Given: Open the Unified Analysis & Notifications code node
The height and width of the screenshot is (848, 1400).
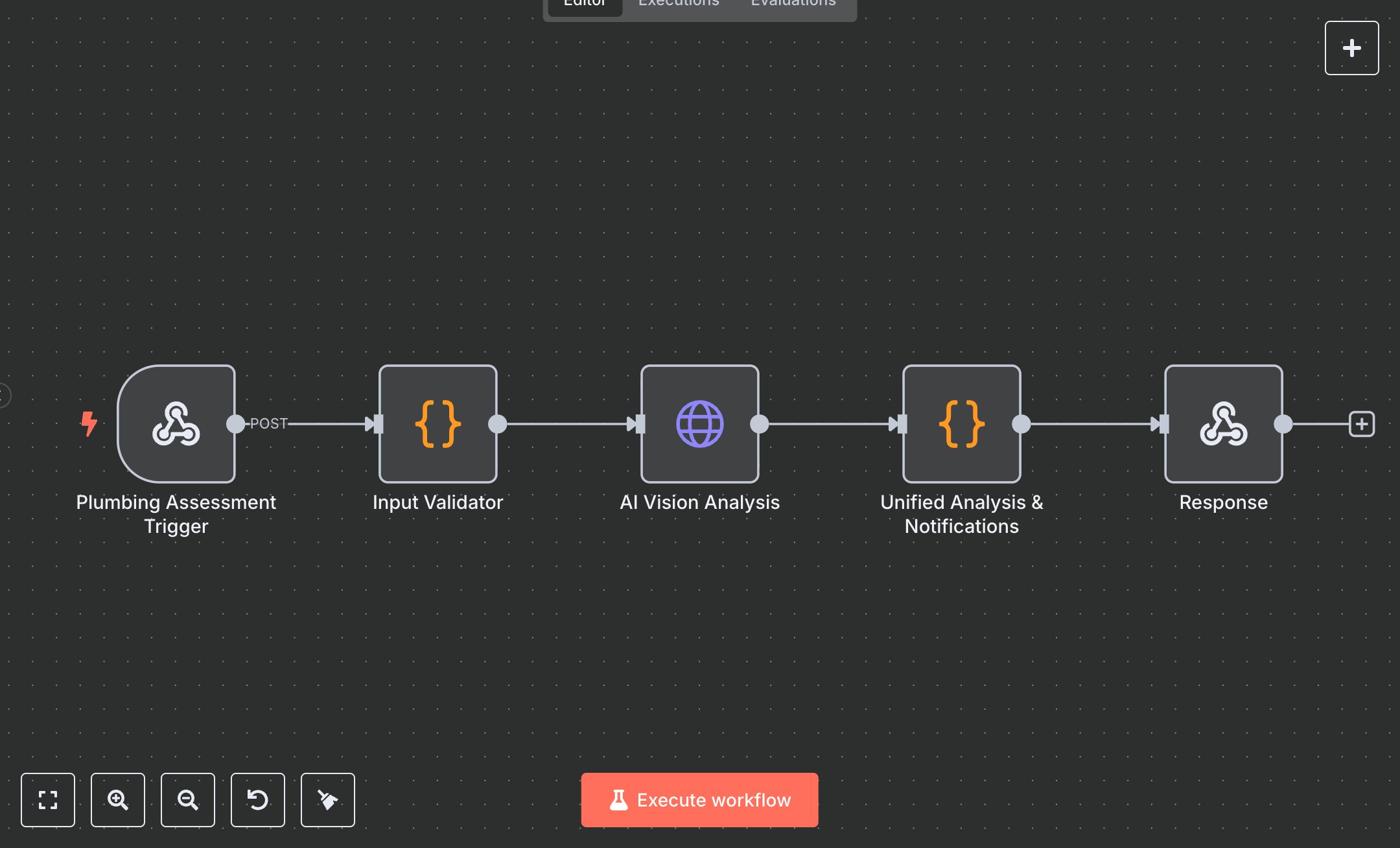Looking at the screenshot, I should pyautogui.click(x=961, y=424).
